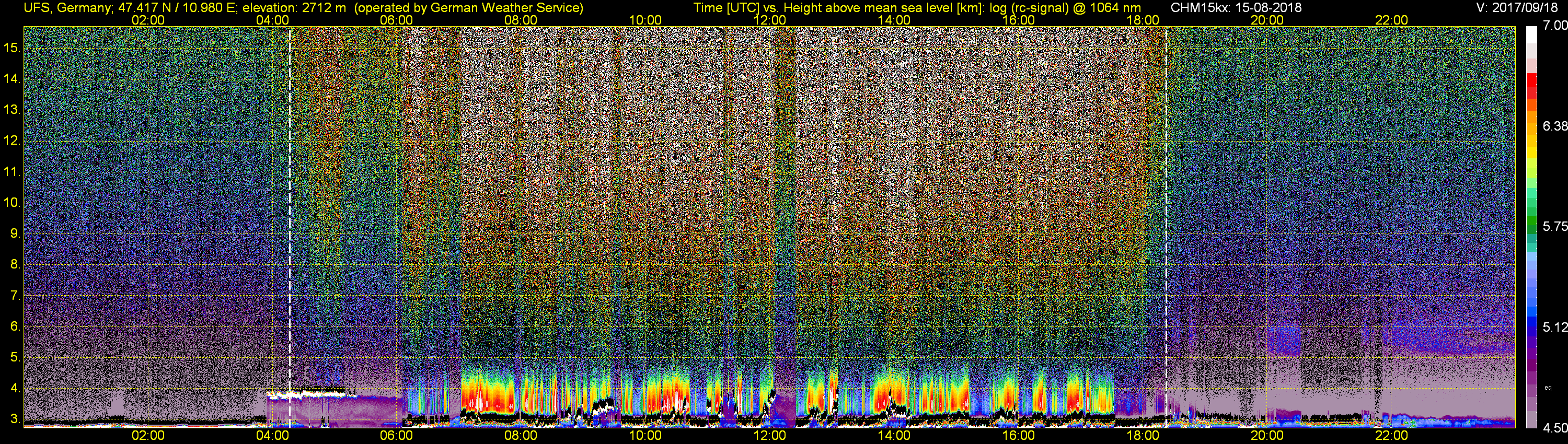This screenshot has width=1568, height=444.
Task: Click the 6.38 colorbar scale label
Action: pyautogui.click(x=1554, y=126)
